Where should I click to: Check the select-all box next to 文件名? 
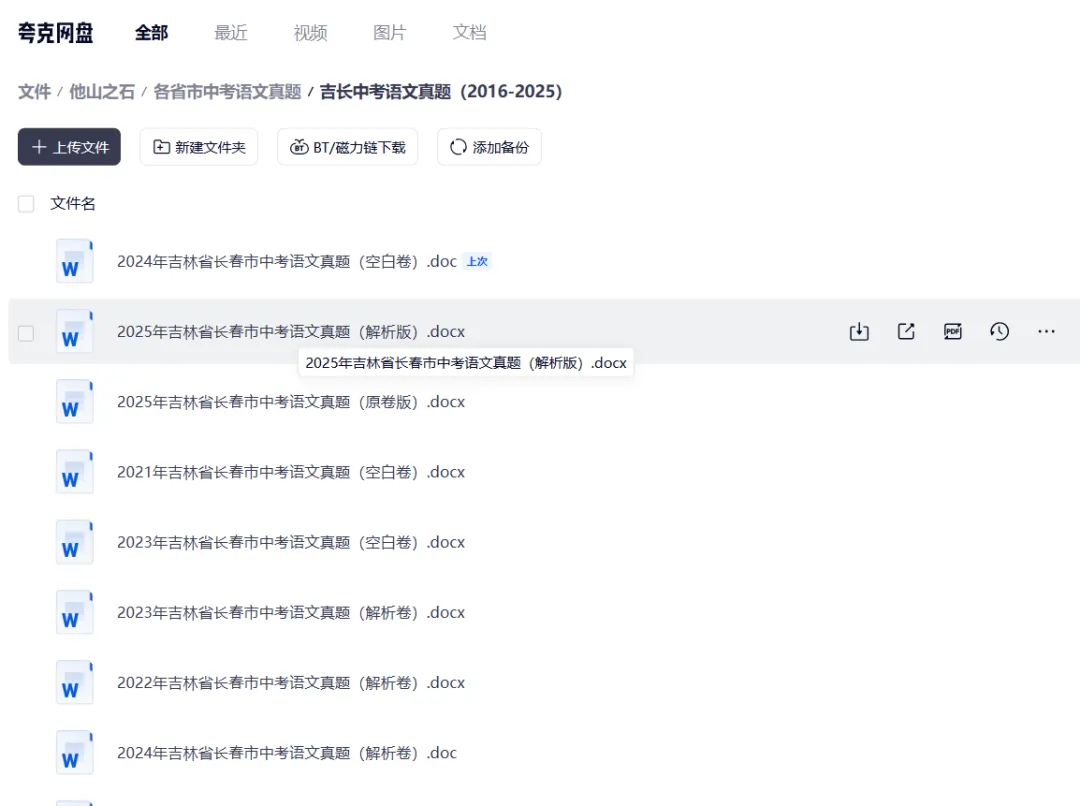click(x=26, y=203)
